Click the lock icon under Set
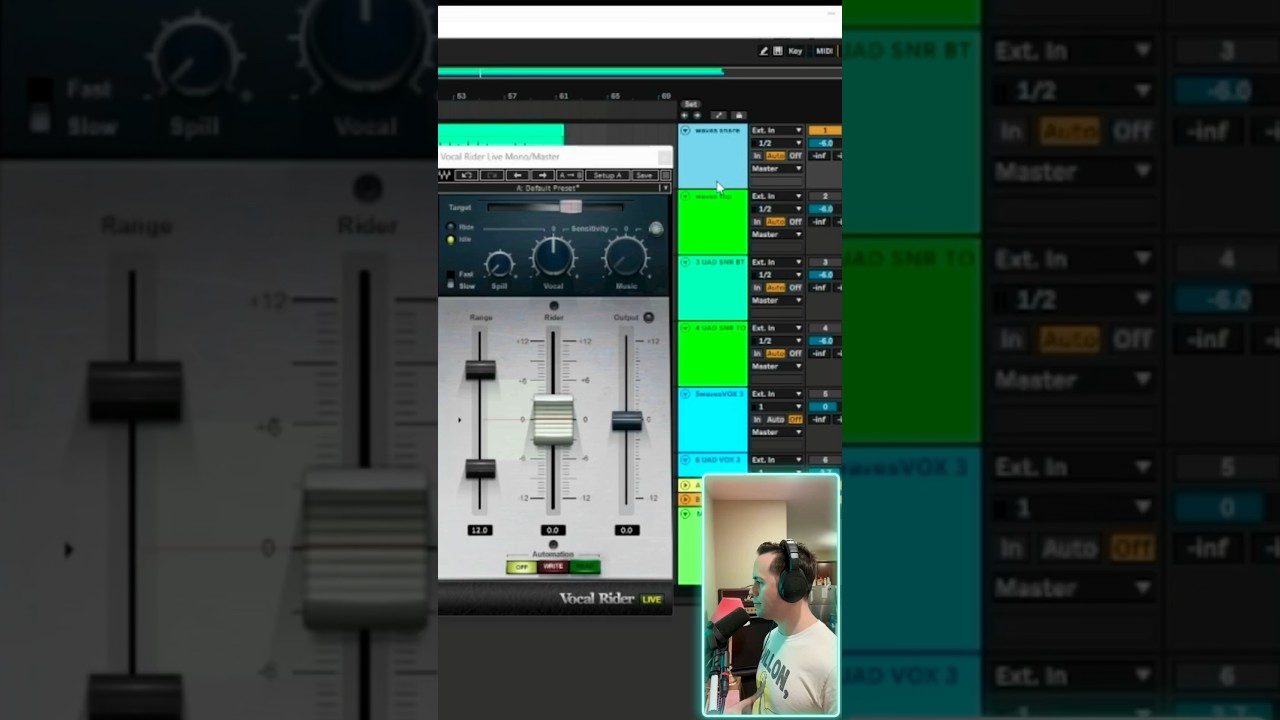 [x=739, y=115]
